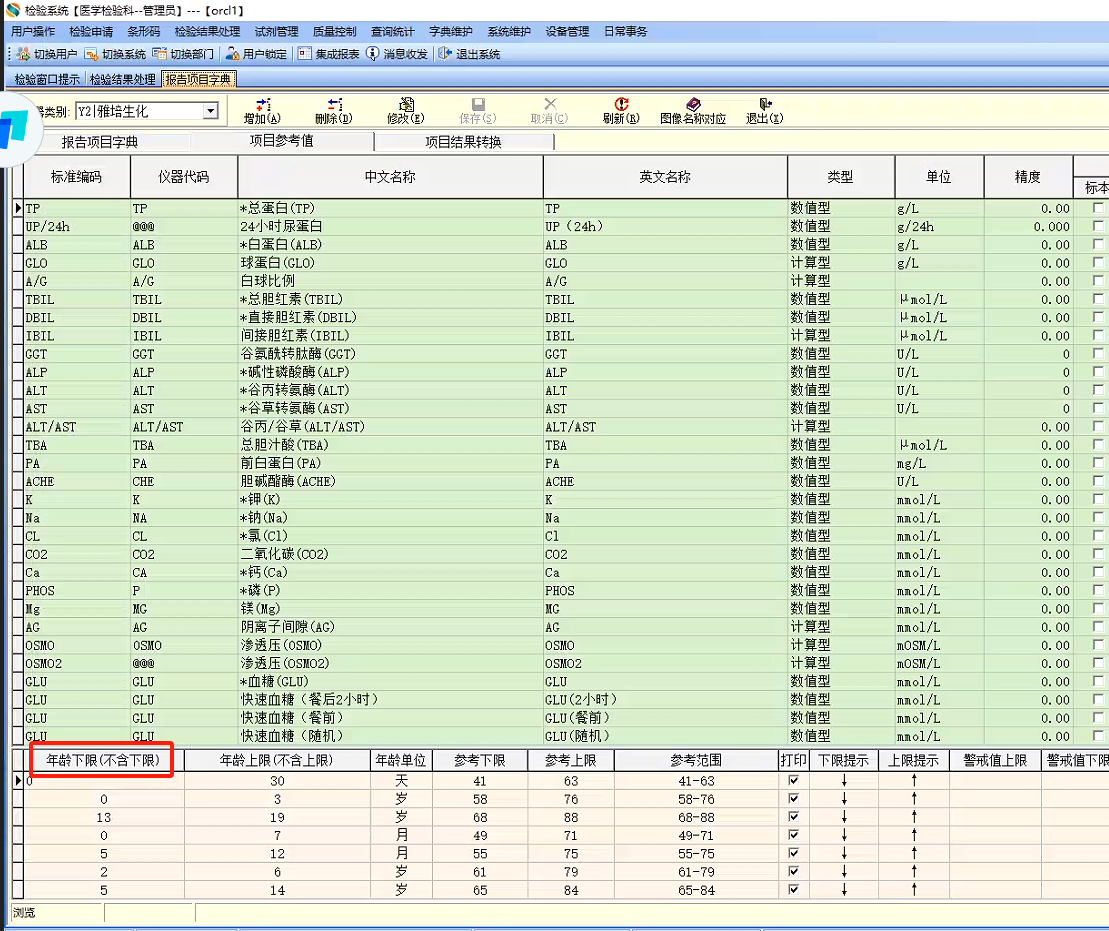
Task: Toggle 打印 checkbox for range 68-88
Action: (794, 817)
